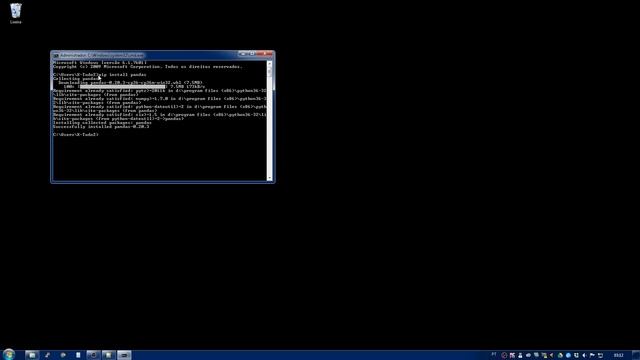Open the volume speaker icon in system tray
Viewport: 640px width, 360px height.
pyautogui.click(x=584, y=356)
